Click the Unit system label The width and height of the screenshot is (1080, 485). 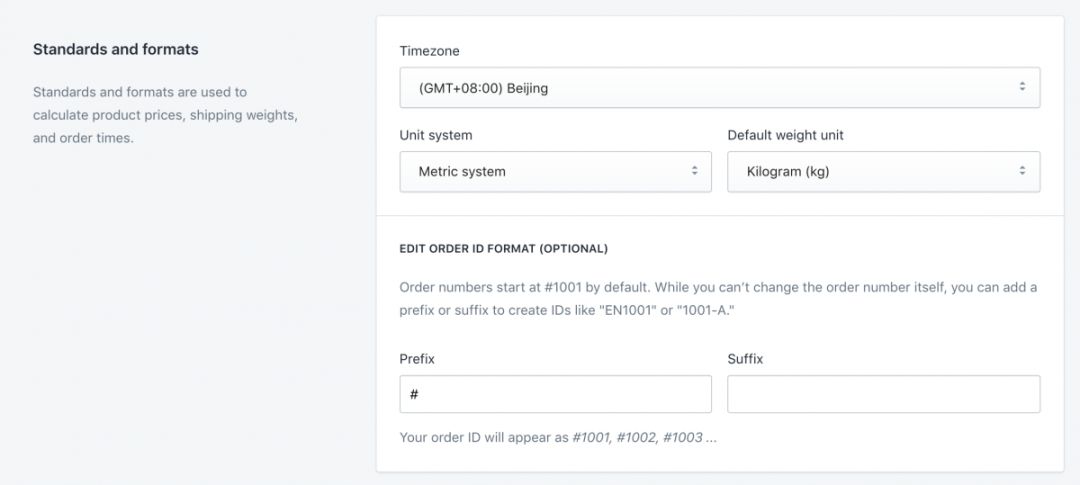coord(436,135)
